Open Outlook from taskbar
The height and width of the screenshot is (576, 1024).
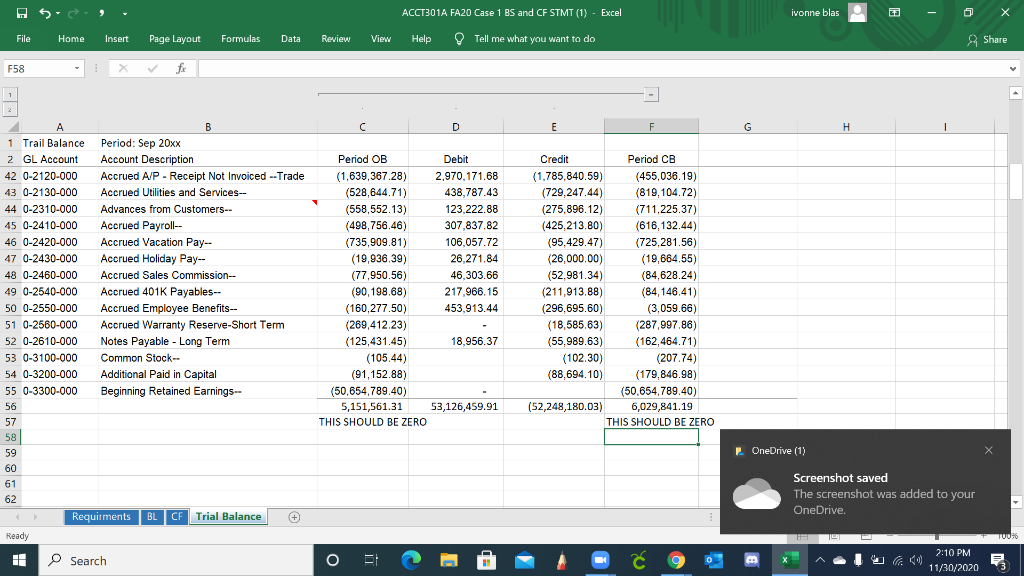coord(714,560)
